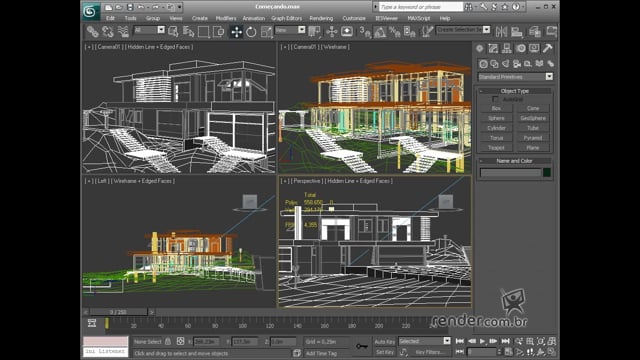Click the Cylinder primitive button
Image resolution: width=640 pixels, height=360 pixels.
point(496,128)
